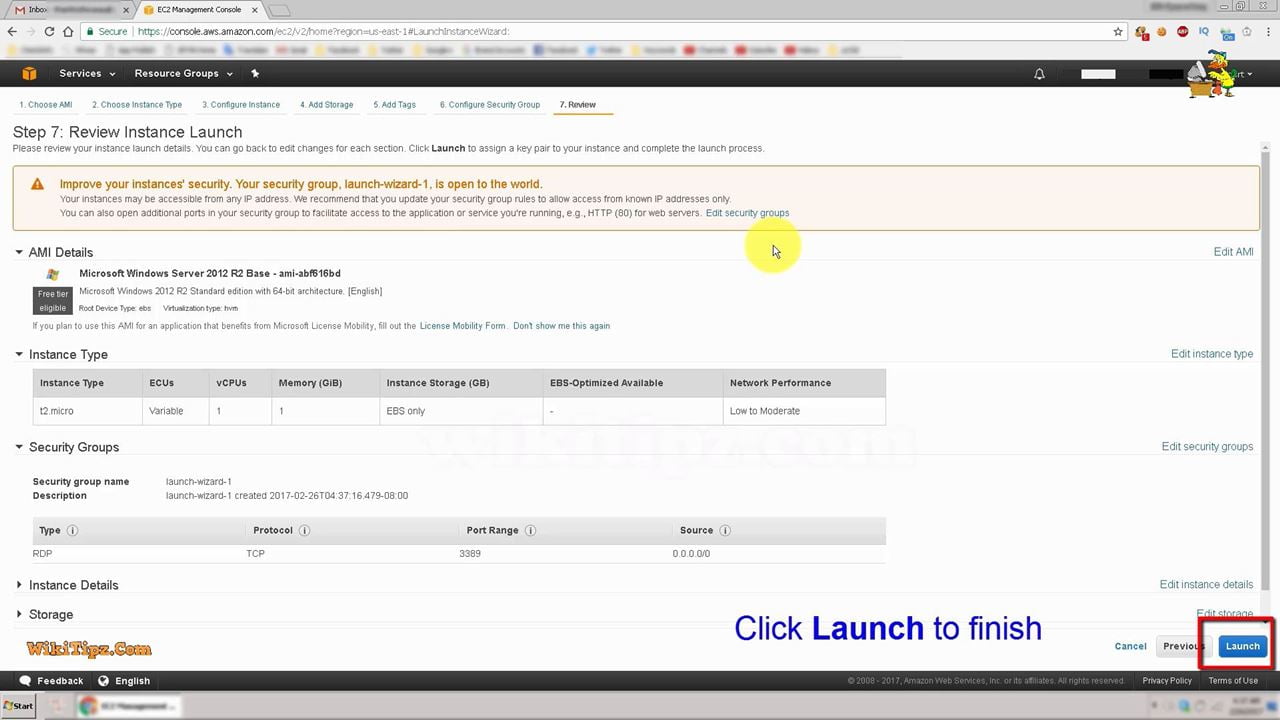Screen dimensions: 1280x720
Task: Click the 3389 port range value
Action: [x=470, y=554]
